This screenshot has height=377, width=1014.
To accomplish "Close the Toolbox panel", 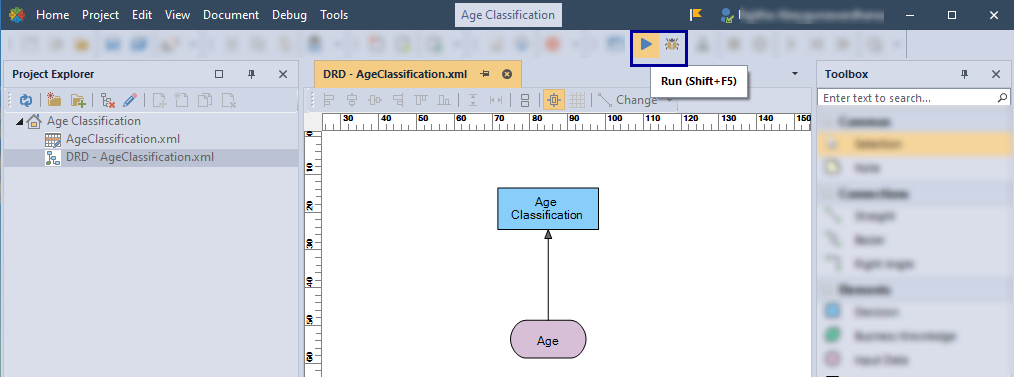I will point(996,74).
